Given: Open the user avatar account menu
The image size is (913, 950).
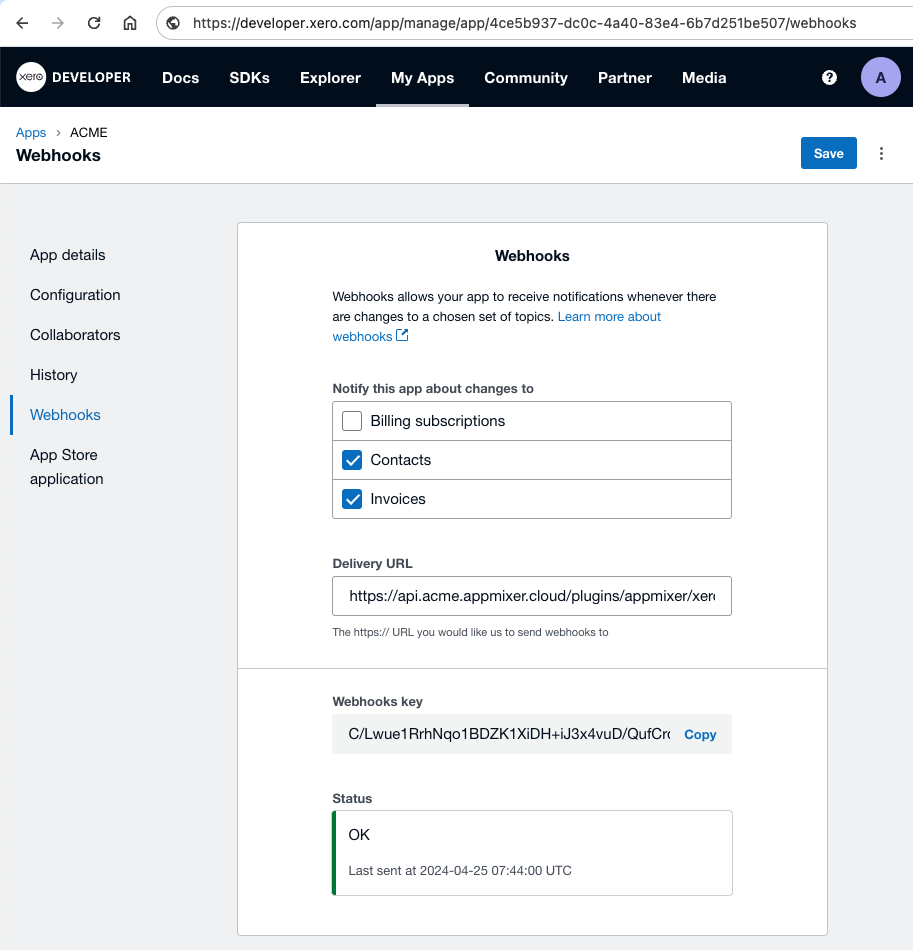Looking at the screenshot, I should point(880,77).
